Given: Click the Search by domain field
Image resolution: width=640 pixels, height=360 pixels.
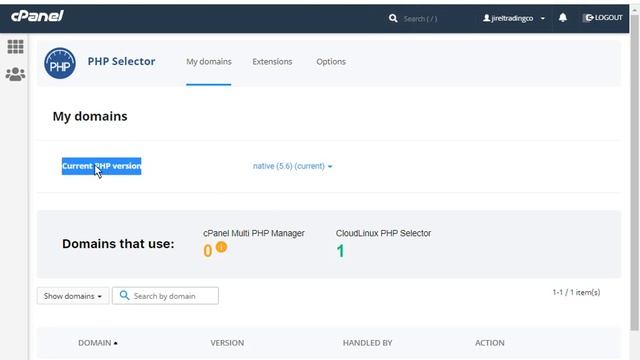Looking at the screenshot, I should click(x=165, y=296).
